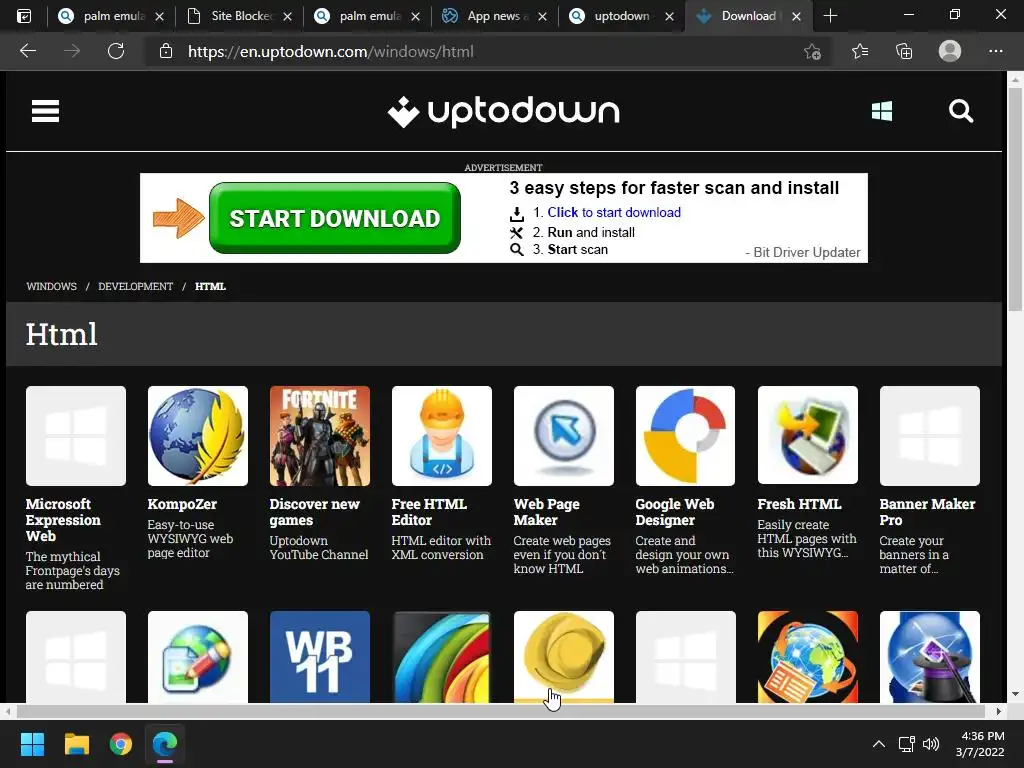
Task: Go to WINDOWS breadcrumb
Action: coord(52,286)
